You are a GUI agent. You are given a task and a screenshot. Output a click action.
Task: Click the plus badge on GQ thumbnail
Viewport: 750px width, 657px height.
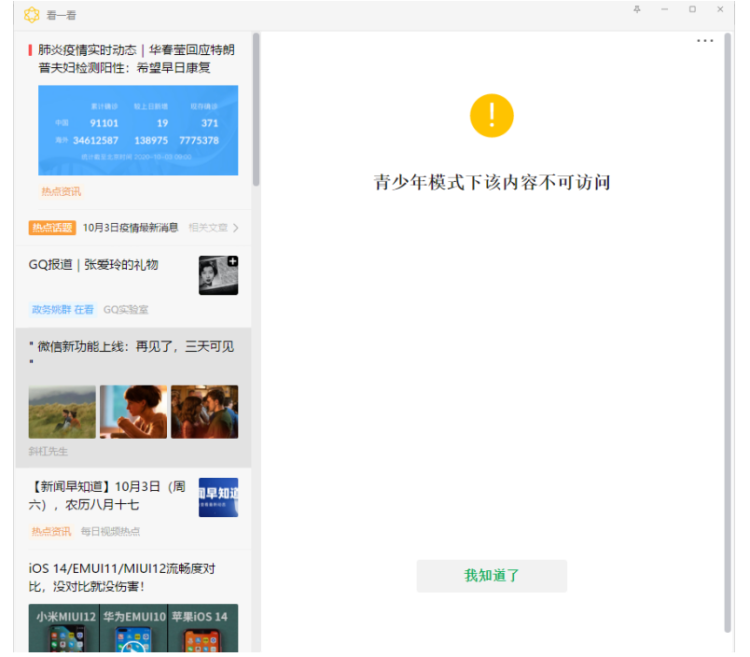[x=232, y=262]
